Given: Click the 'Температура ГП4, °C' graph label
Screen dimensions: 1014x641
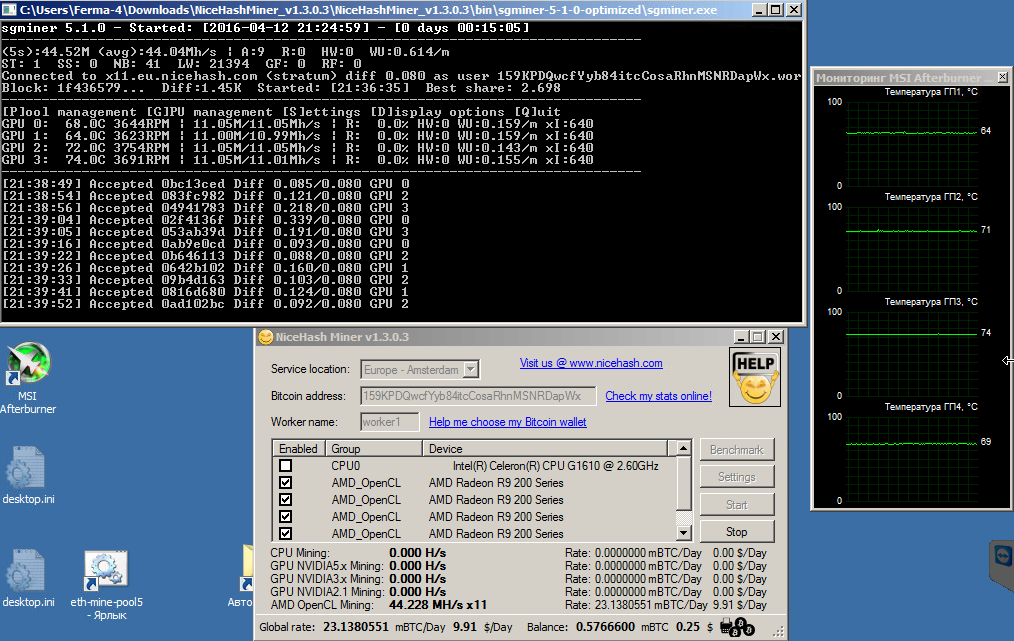Looking at the screenshot, I should (931, 407).
